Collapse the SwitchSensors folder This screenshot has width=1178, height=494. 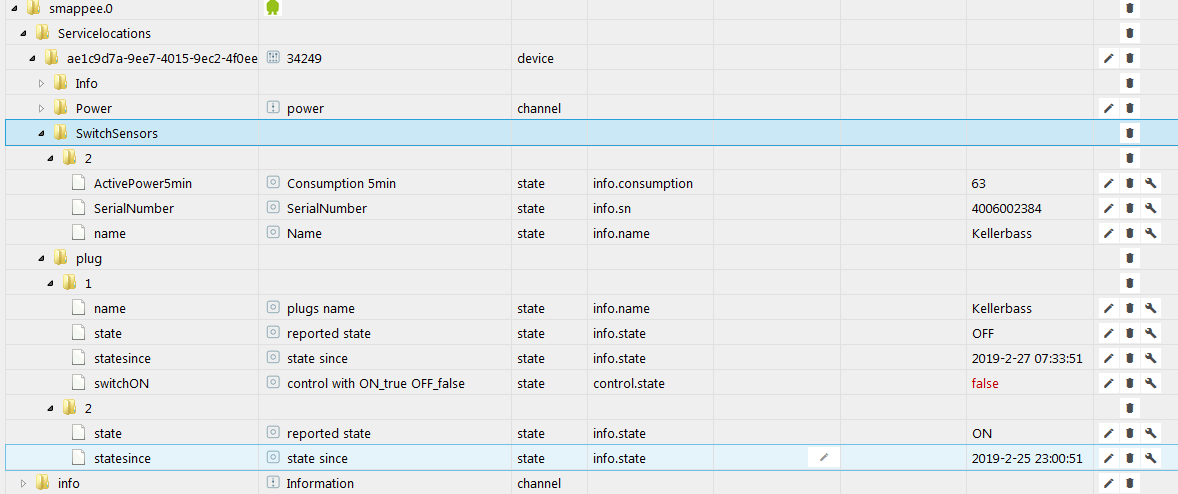pyautogui.click(x=41, y=134)
